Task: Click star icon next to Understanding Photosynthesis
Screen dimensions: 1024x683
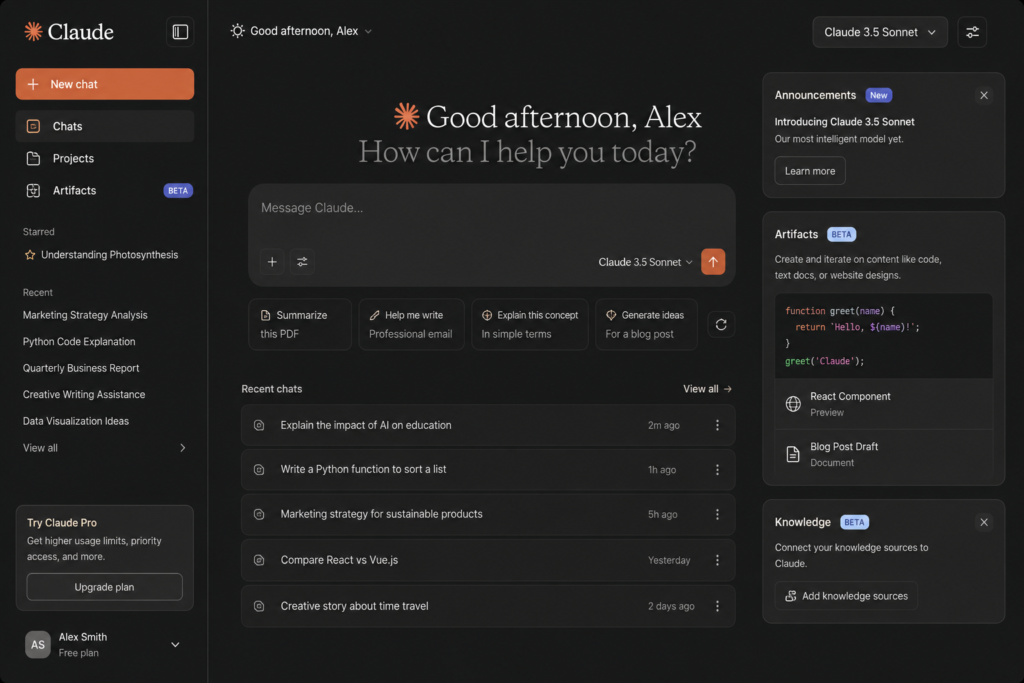Action: [x=30, y=255]
